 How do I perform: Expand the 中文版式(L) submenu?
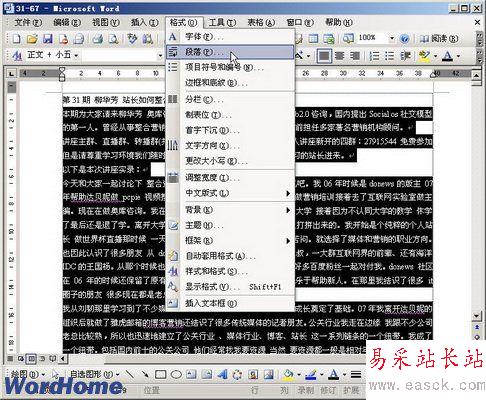click(x=230, y=193)
